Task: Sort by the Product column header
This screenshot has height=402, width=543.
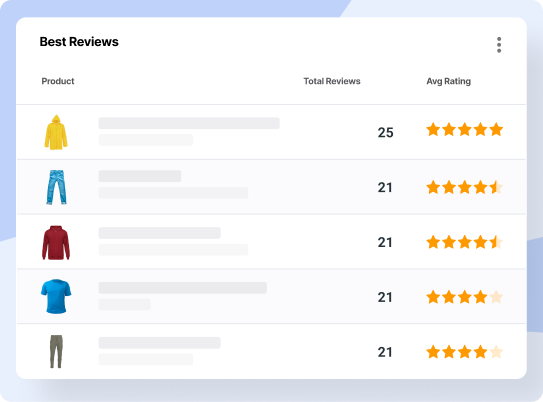Action: [58, 81]
